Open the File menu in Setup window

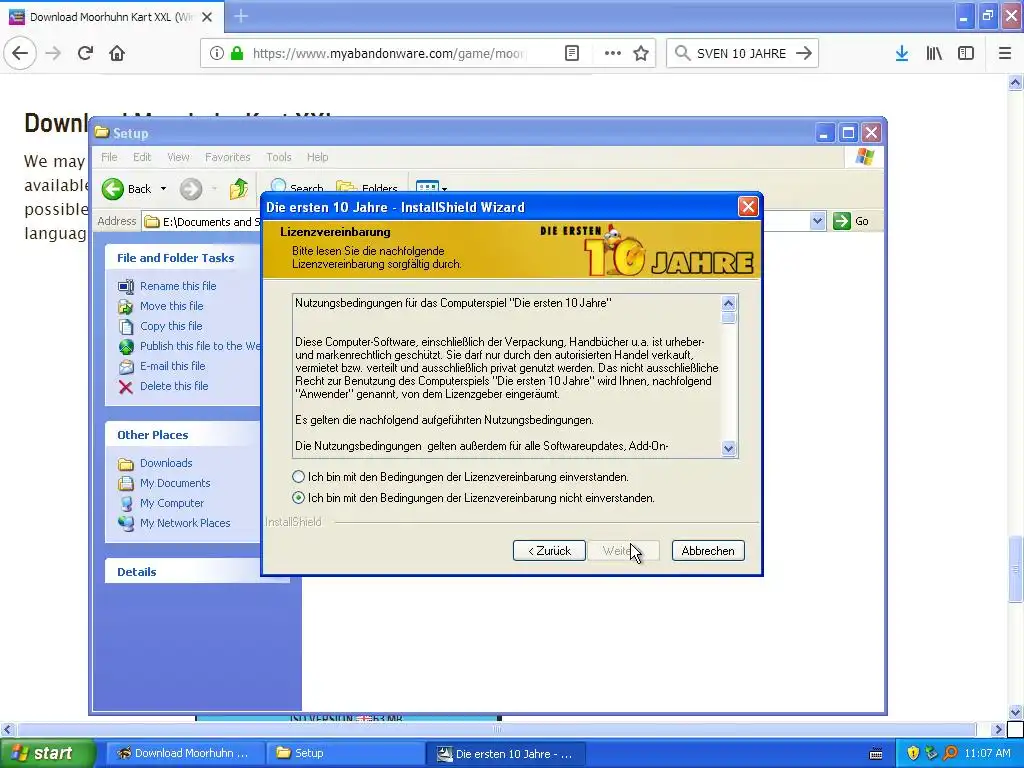click(x=109, y=157)
